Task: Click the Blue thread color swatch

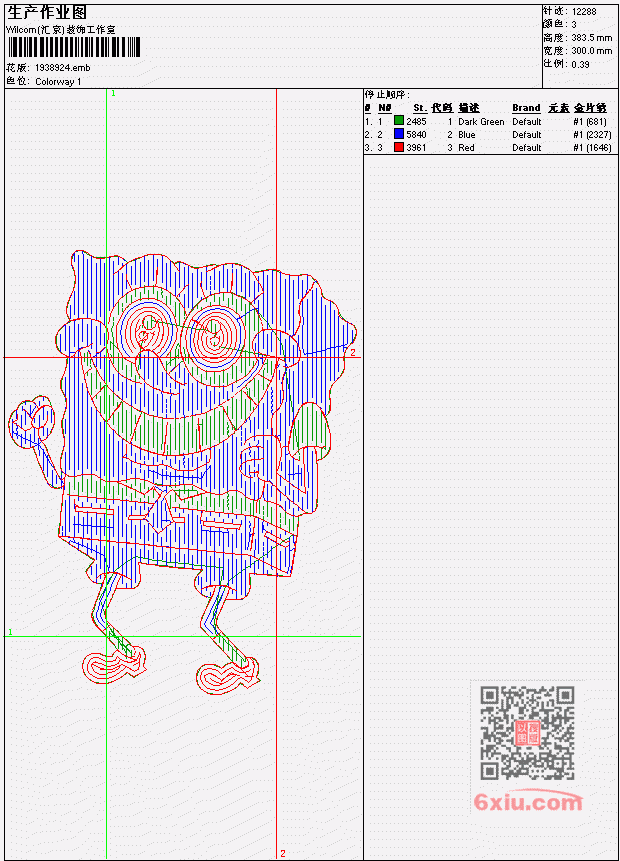Action: point(399,134)
